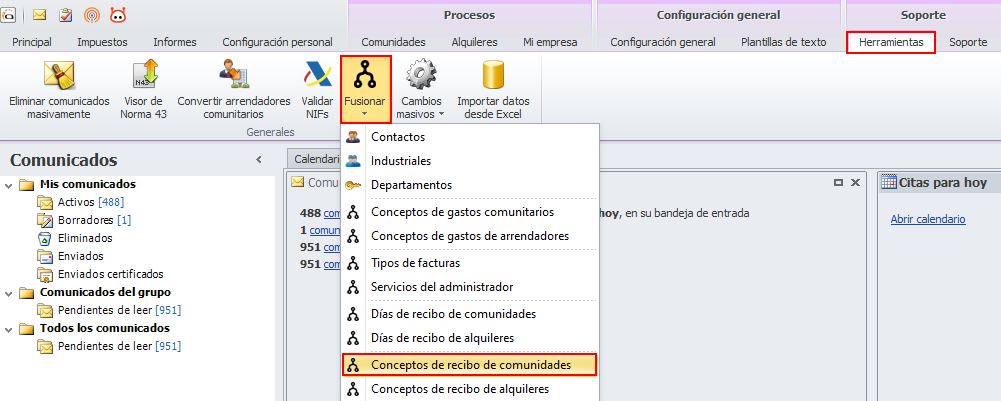Collapse the Todos los comunicados node
Screen dimensions: 1001x401
[8, 329]
